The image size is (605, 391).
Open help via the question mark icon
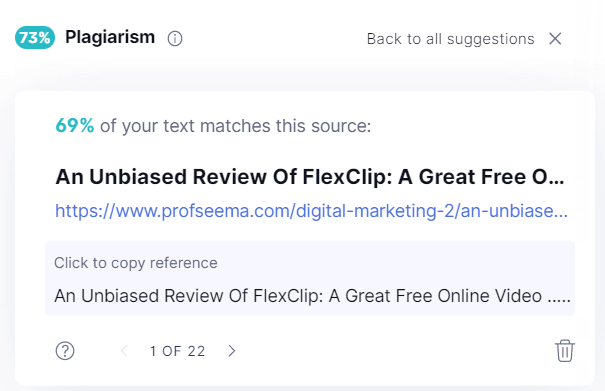pos(65,351)
